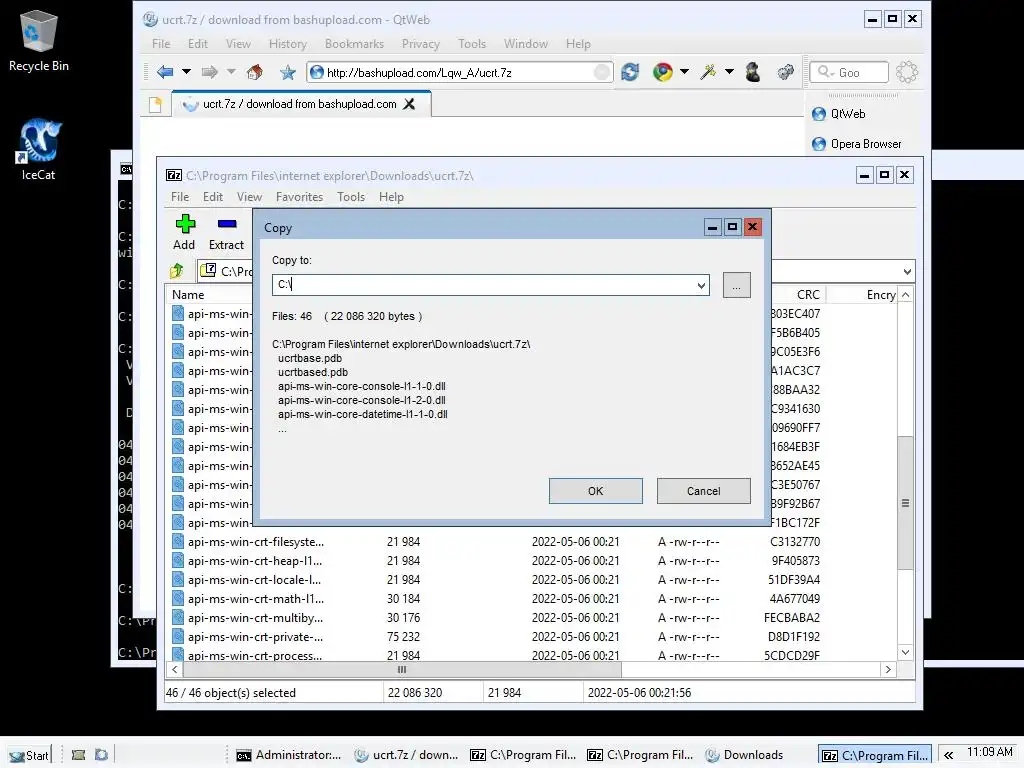Switch to Downloads taskbar button
The image size is (1024, 768).
coord(744,755)
